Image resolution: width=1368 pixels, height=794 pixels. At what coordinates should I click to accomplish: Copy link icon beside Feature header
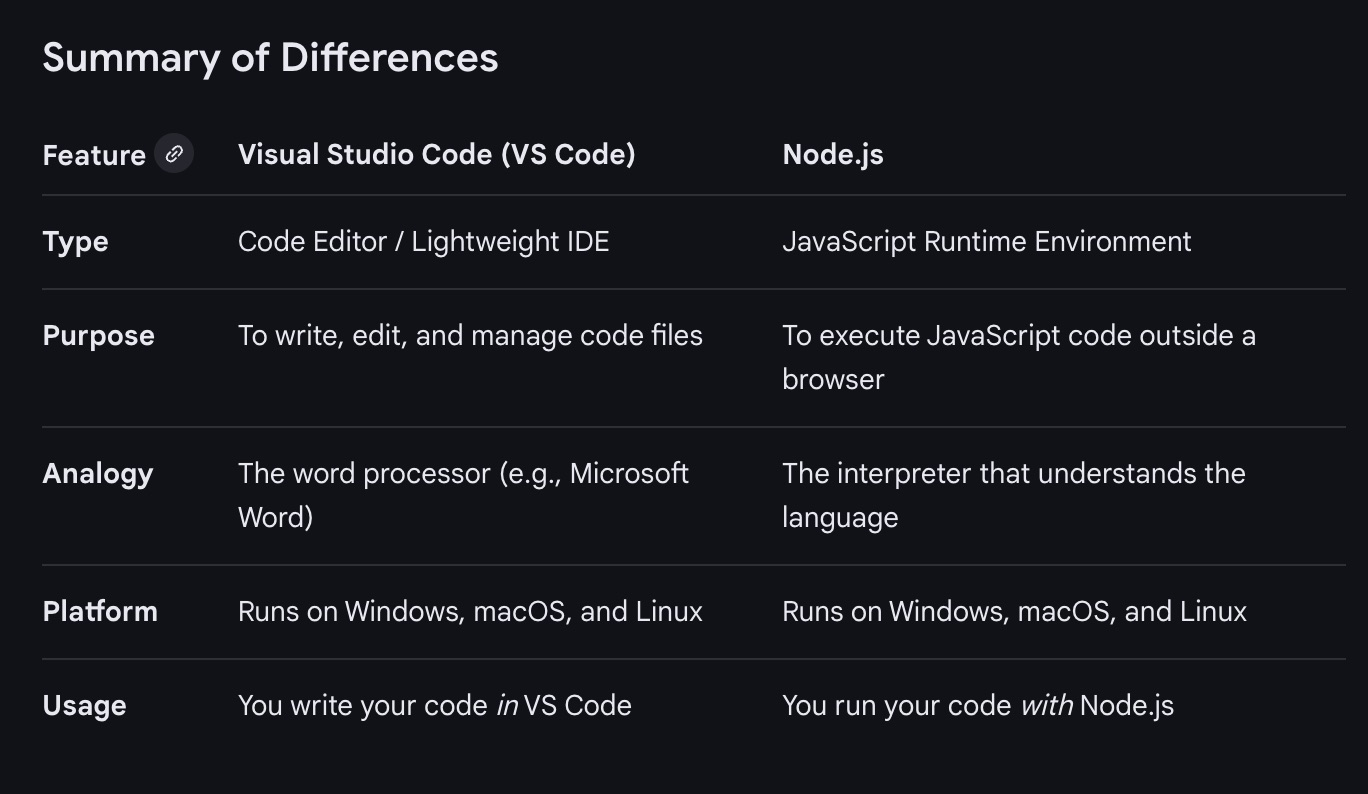(x=174, y=154)
